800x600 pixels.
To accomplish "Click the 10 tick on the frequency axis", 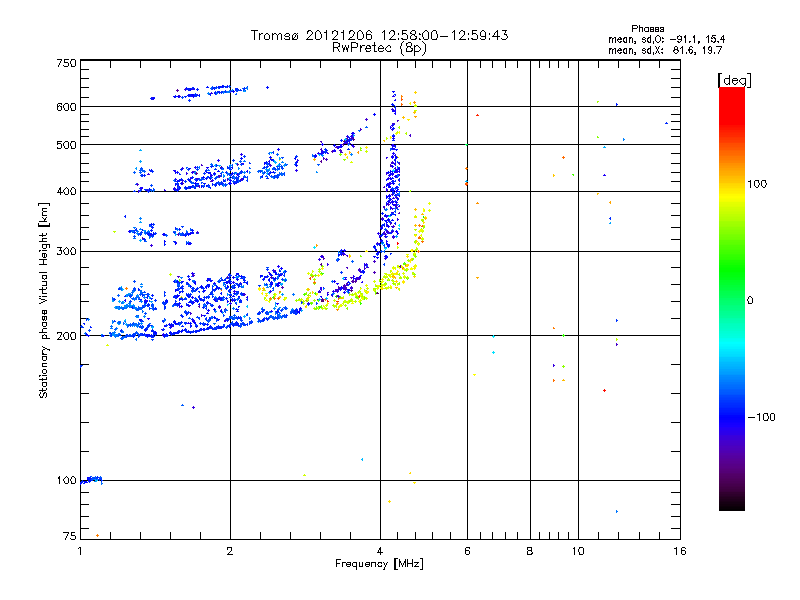I will coord(578,551).
